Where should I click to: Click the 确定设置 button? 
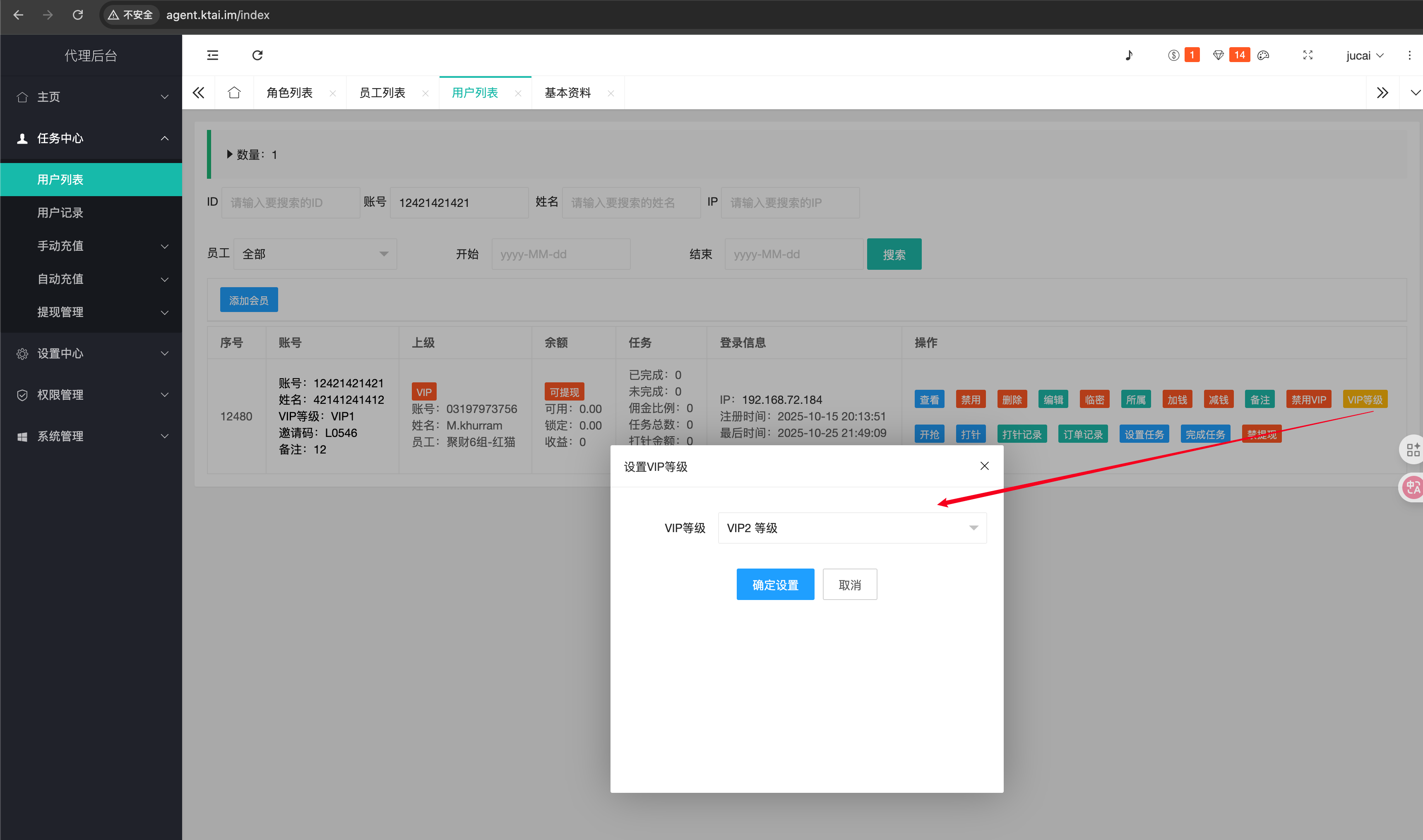coord(775,584)
